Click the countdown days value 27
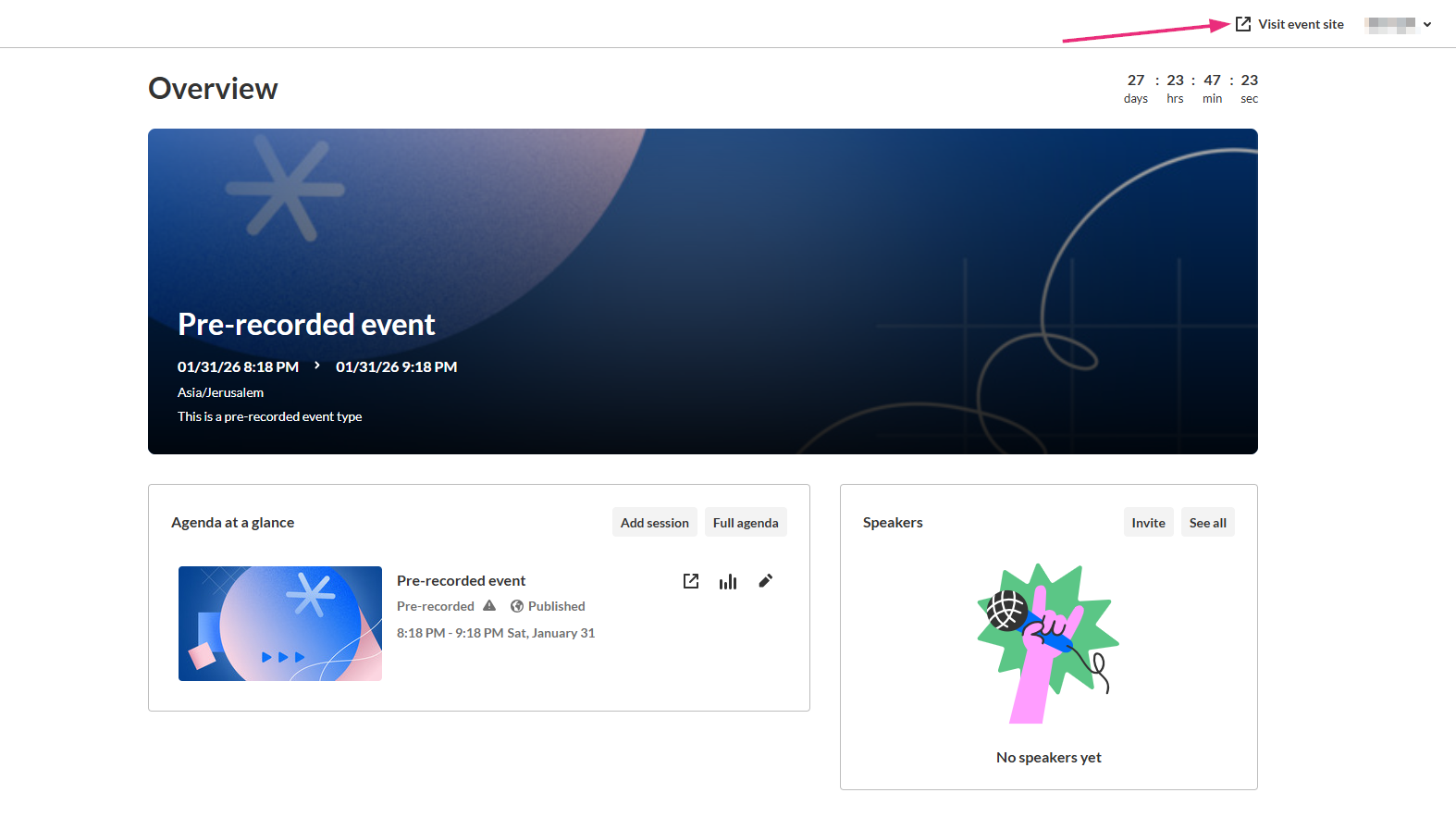 point(1136,81)
